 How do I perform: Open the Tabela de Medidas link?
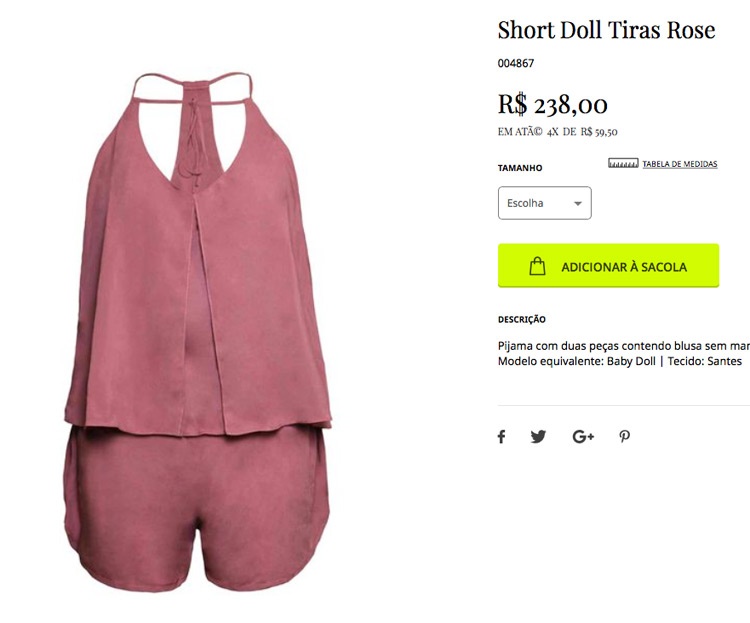[x=679, y=164]
